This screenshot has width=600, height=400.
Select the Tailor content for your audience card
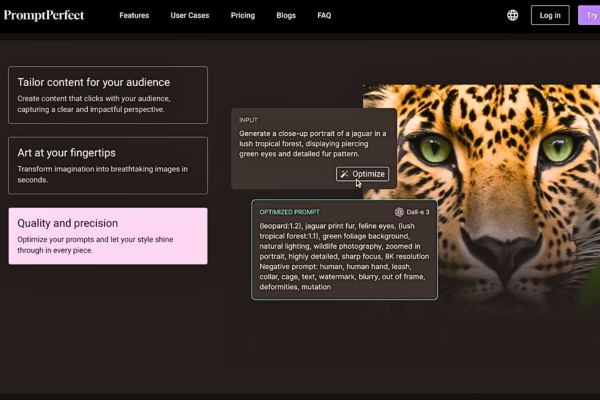[108, 95]
